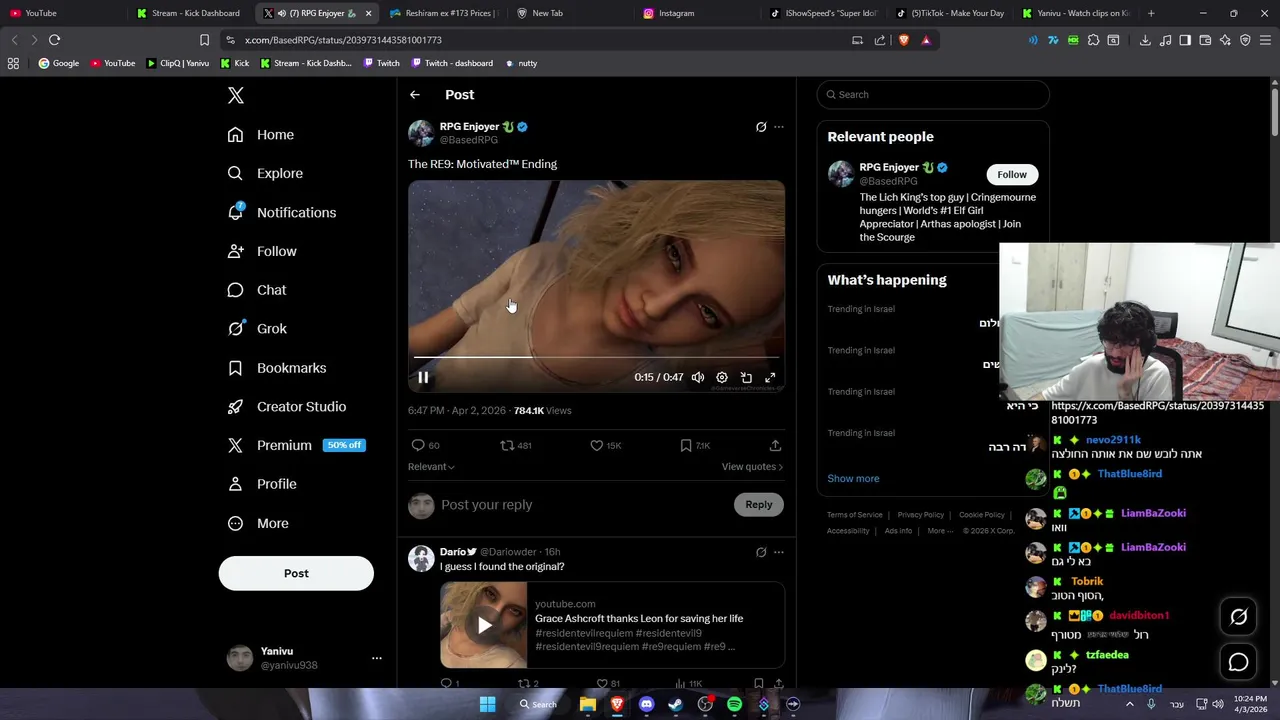Expand the Relevant replies sort dropdown
Viewport: 1280px width, 720px height.
pos(431,466)
